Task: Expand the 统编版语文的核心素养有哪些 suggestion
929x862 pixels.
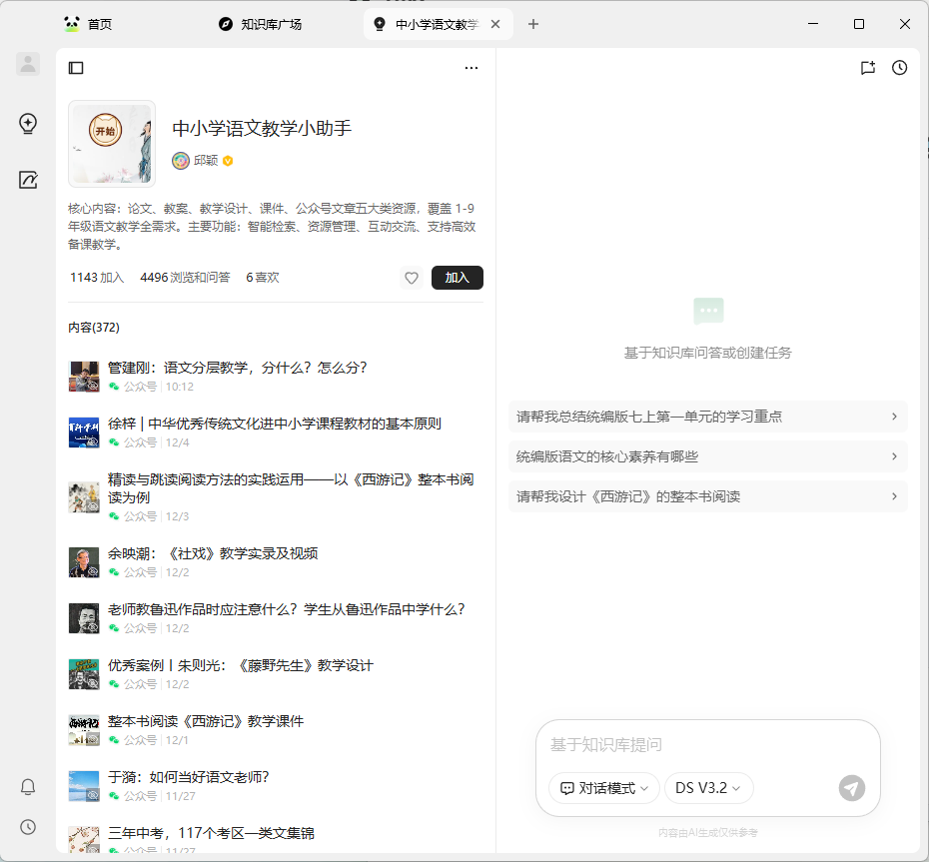Action: (x=707, y=457)
